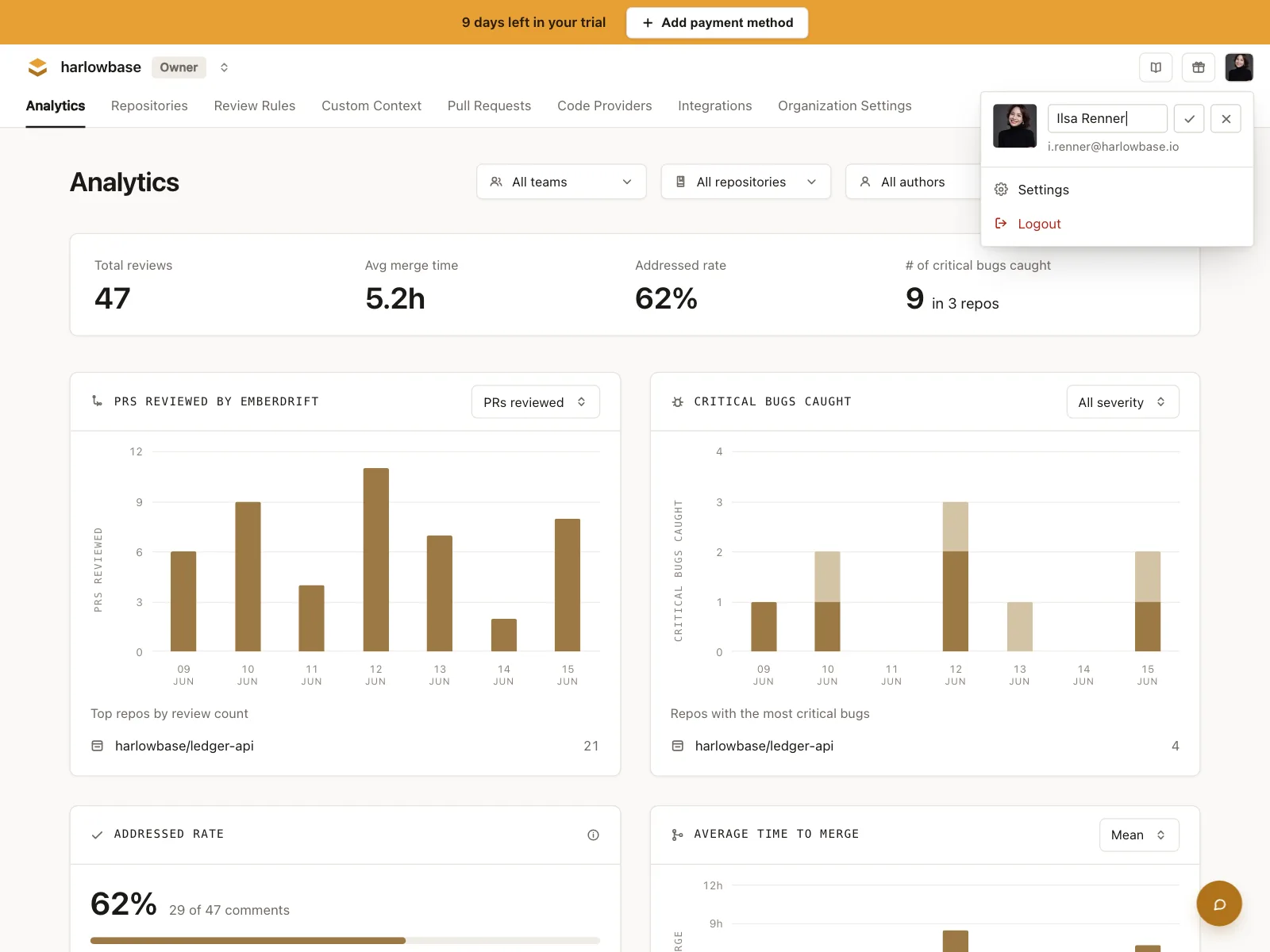
Task: Click the 14 JUN bar in PRs reviewed chart
Action: point(504,635)
